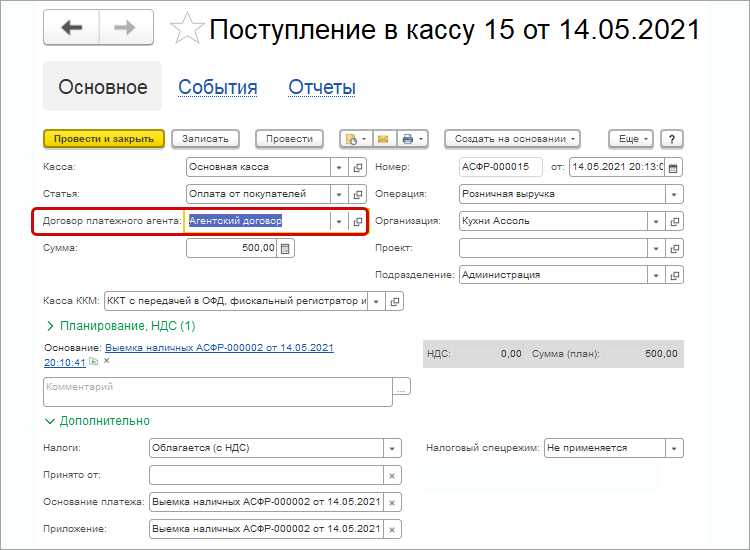Click the Приложение input field
The height and width of the screenshot is (550, 750).
click(266, 529)
